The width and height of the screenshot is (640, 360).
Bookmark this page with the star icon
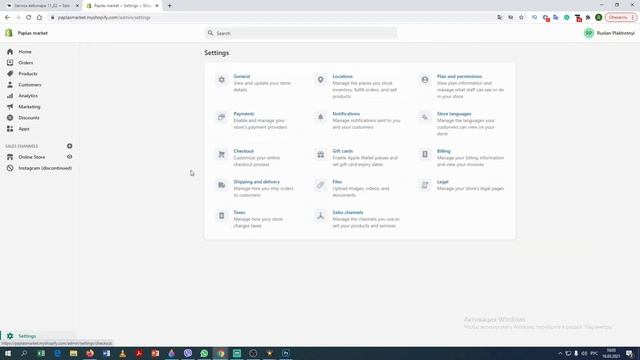click(521, 18)
